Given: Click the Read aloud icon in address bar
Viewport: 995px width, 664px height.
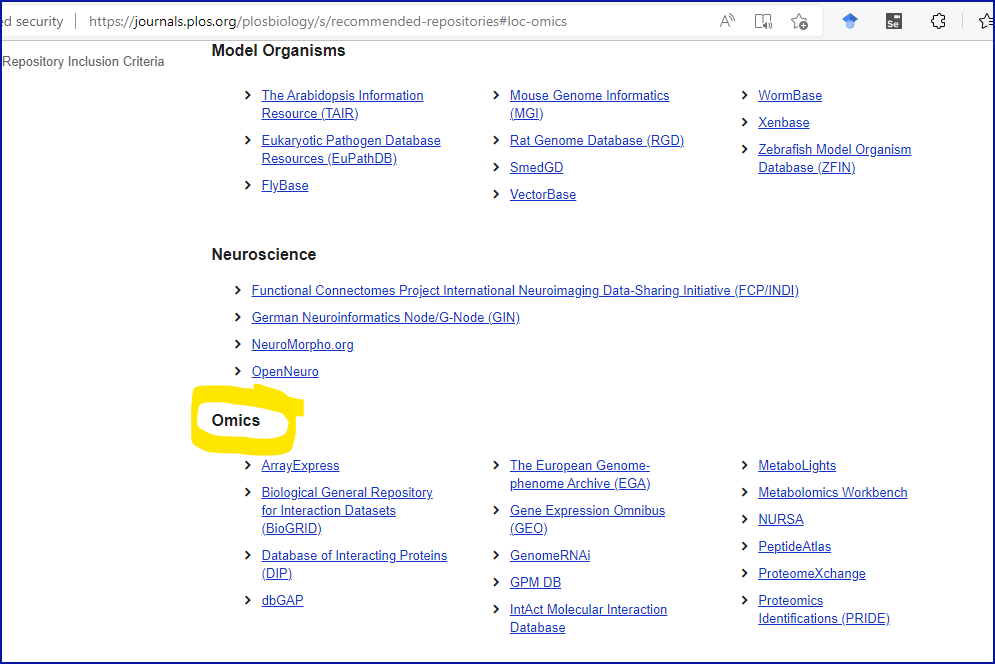Looking at the screenshot, I should 727,21.
